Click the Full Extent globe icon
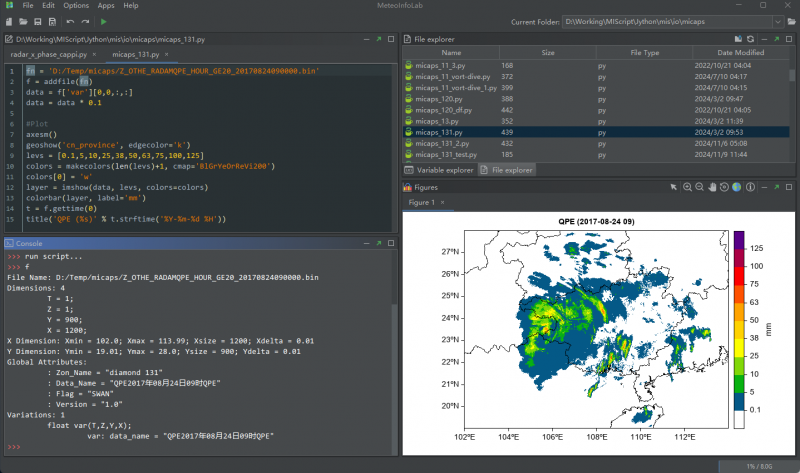The height and width of the screenshot is (473, 800). tap(736, 187)
